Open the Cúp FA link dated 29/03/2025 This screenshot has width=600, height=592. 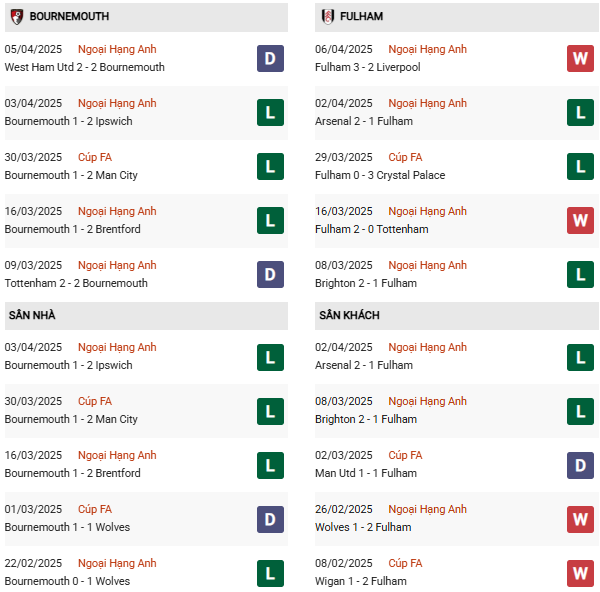(x=405, y=157)
